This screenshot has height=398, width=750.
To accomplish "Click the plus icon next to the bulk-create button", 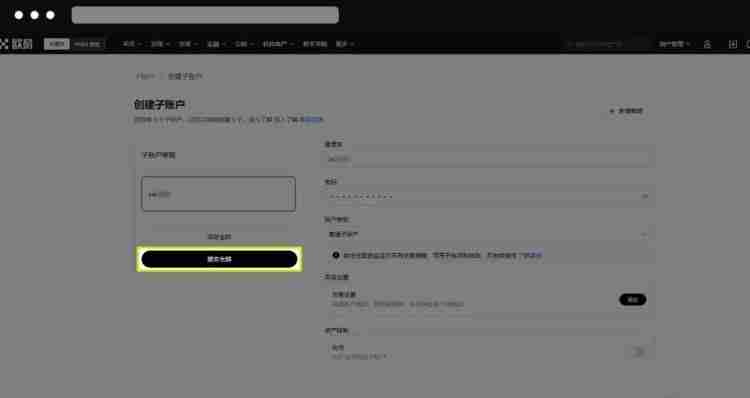I will point(612,111).
